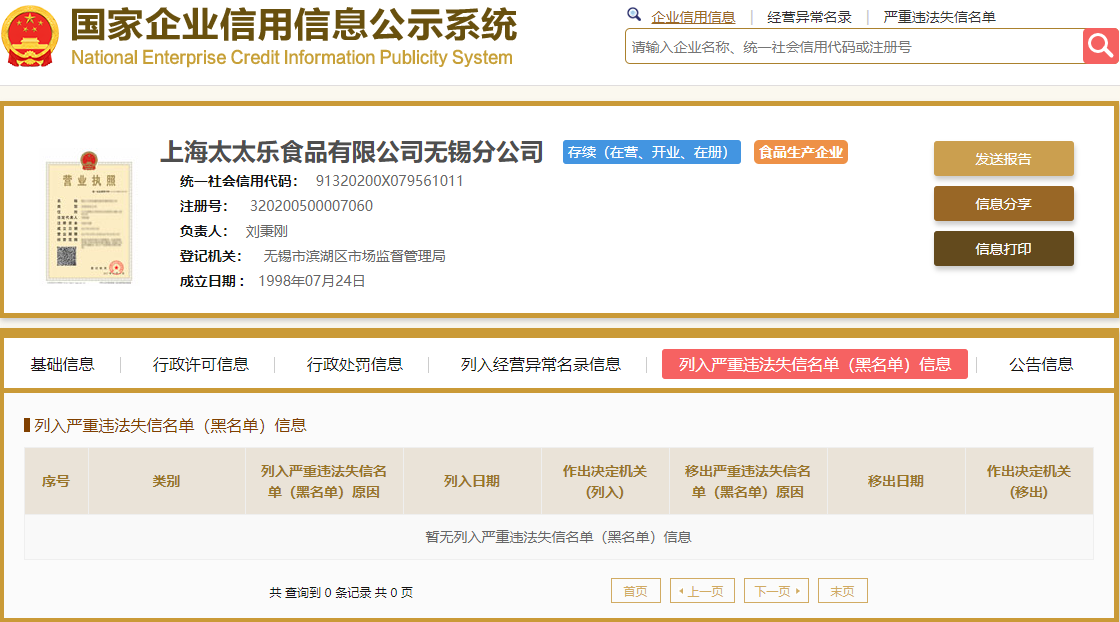Click the 信息分享 button
This screenshot has width=1120, height=622.
[1004, 204]
